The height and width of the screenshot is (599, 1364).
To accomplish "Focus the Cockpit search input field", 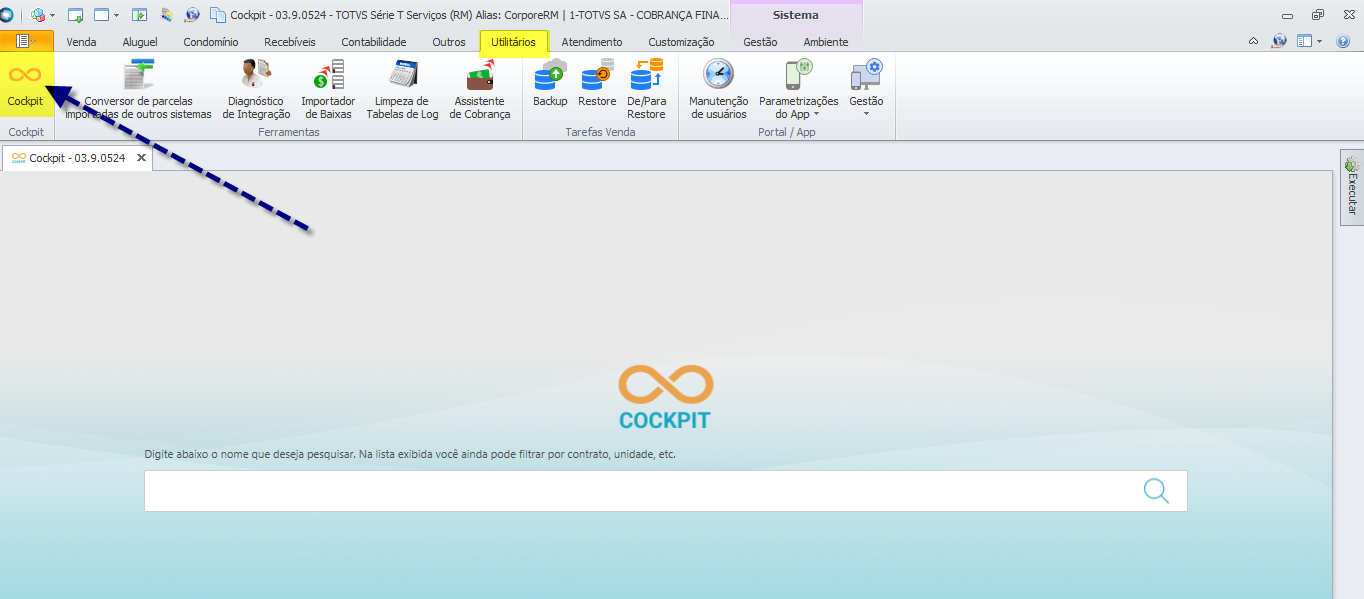I will pos(665,491).
